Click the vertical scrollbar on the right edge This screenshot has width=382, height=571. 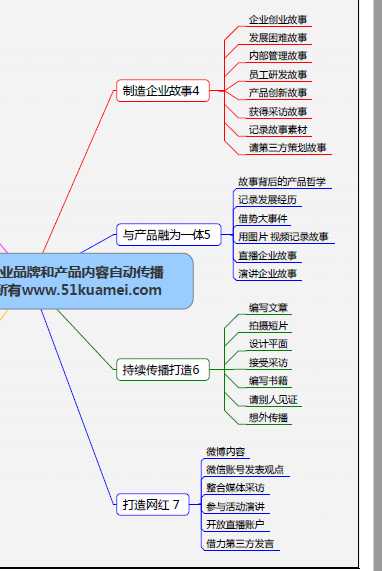tap(378, 286)
